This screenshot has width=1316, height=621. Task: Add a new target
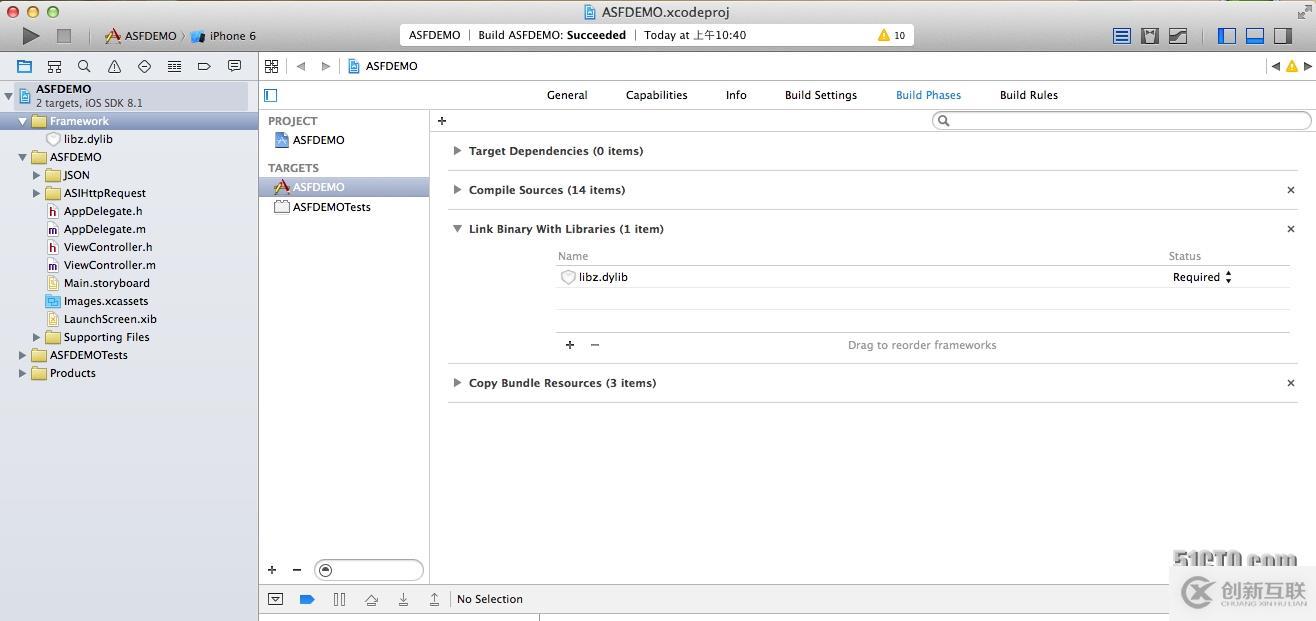pyautogui.click(x=272, y=570)
